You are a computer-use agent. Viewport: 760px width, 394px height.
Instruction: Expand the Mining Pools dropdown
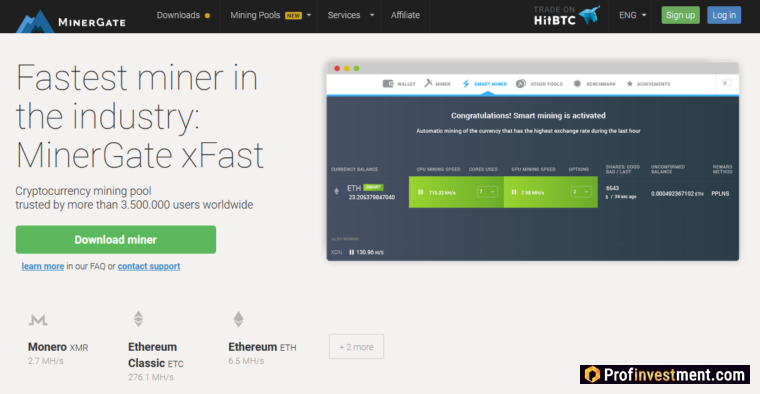(x=270, y=15)
